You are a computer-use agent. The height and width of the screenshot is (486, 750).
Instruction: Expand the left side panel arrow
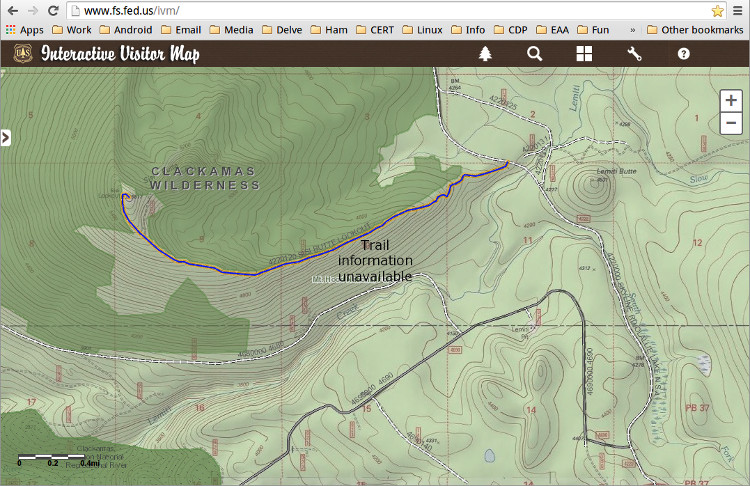(x=5, y=137)
